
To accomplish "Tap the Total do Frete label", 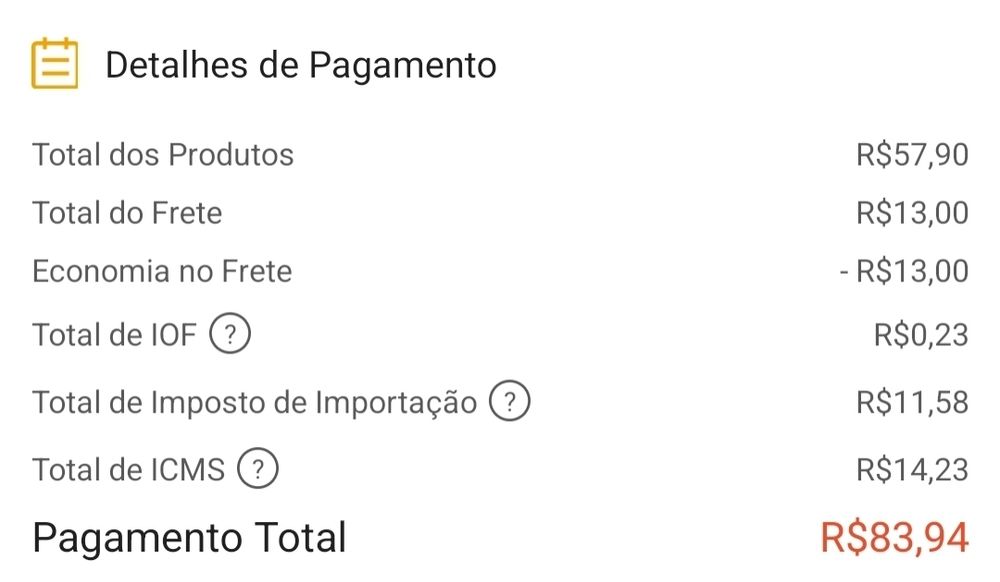I will [127, 213].
